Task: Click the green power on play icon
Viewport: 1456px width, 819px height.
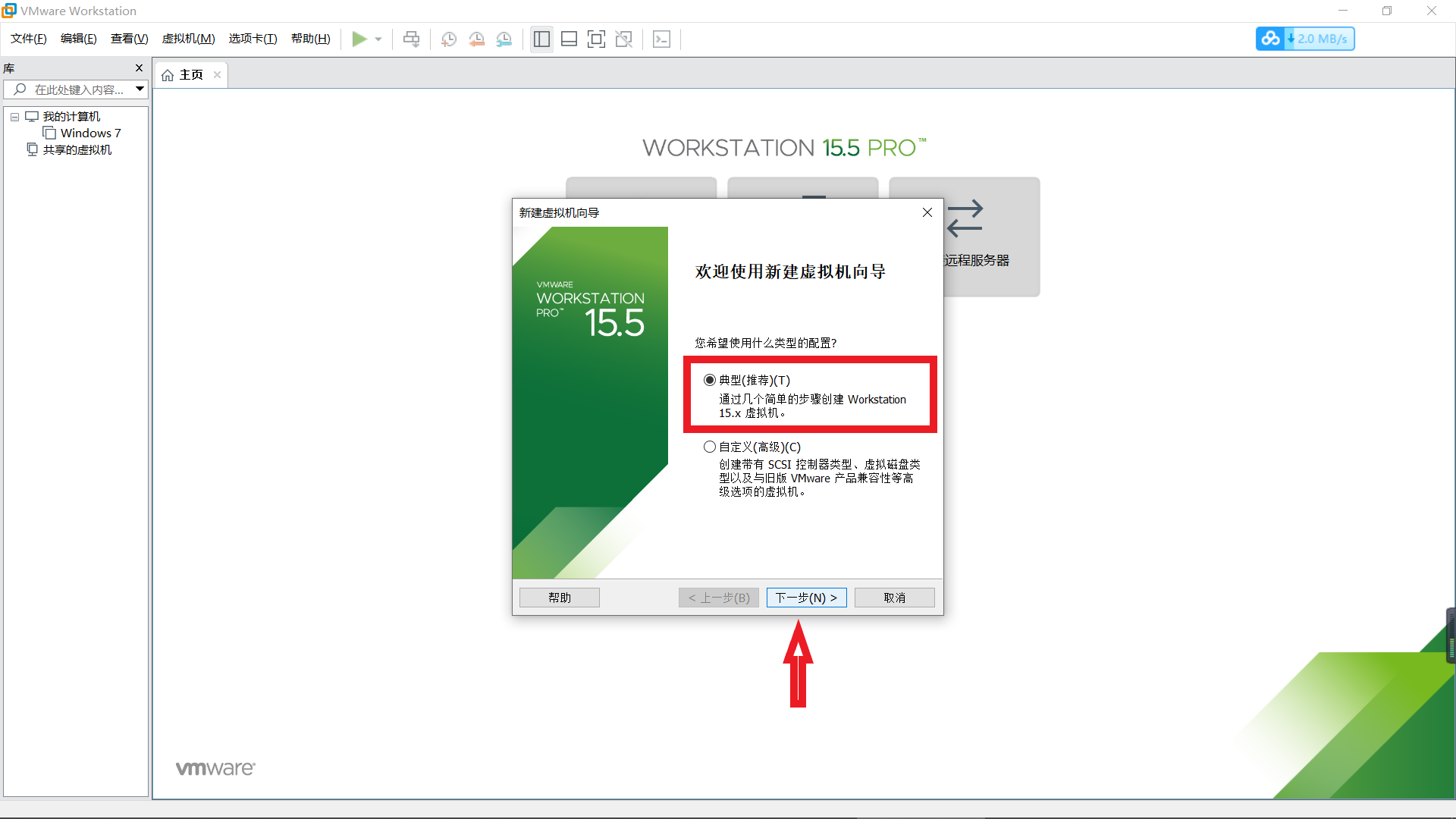Action: 359,39
